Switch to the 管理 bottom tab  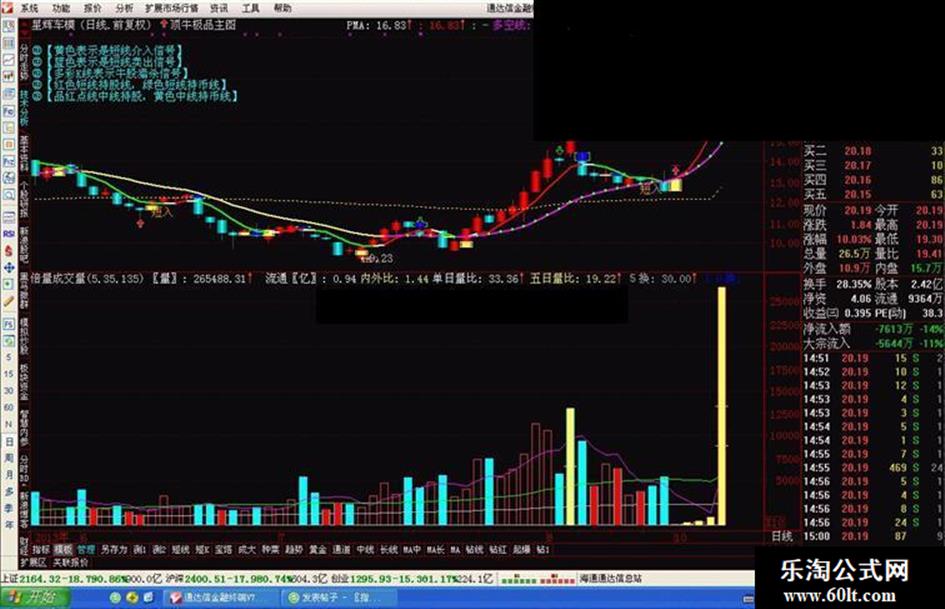pyautogui.click(x=85, y=550)
